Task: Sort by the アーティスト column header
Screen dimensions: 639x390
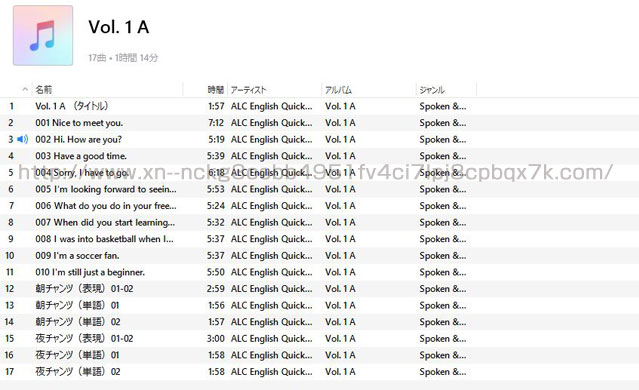Action: point(248,89)
